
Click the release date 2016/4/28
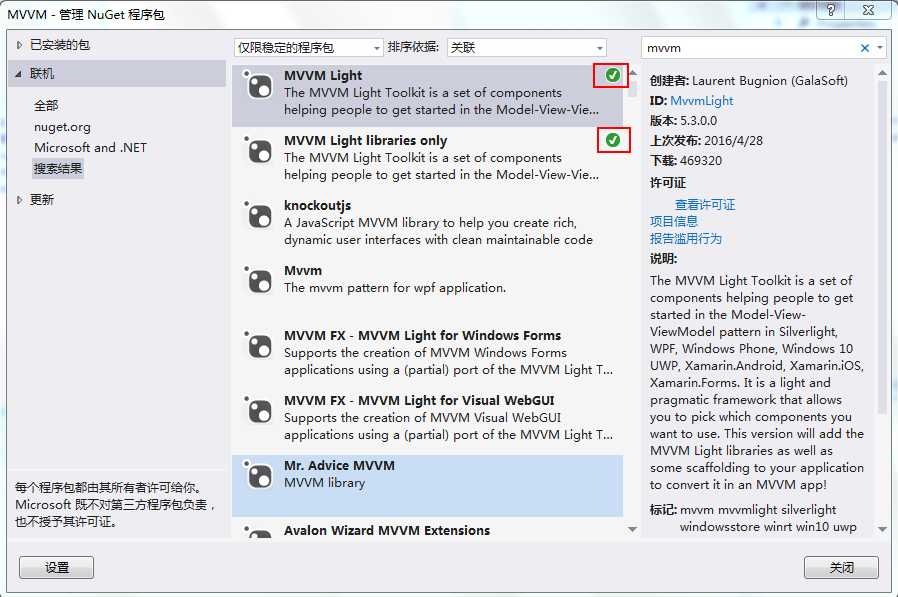pos(733,141)
